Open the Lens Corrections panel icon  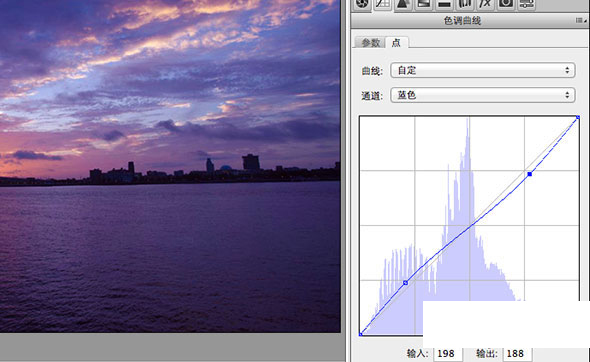[x=465, y=4]
